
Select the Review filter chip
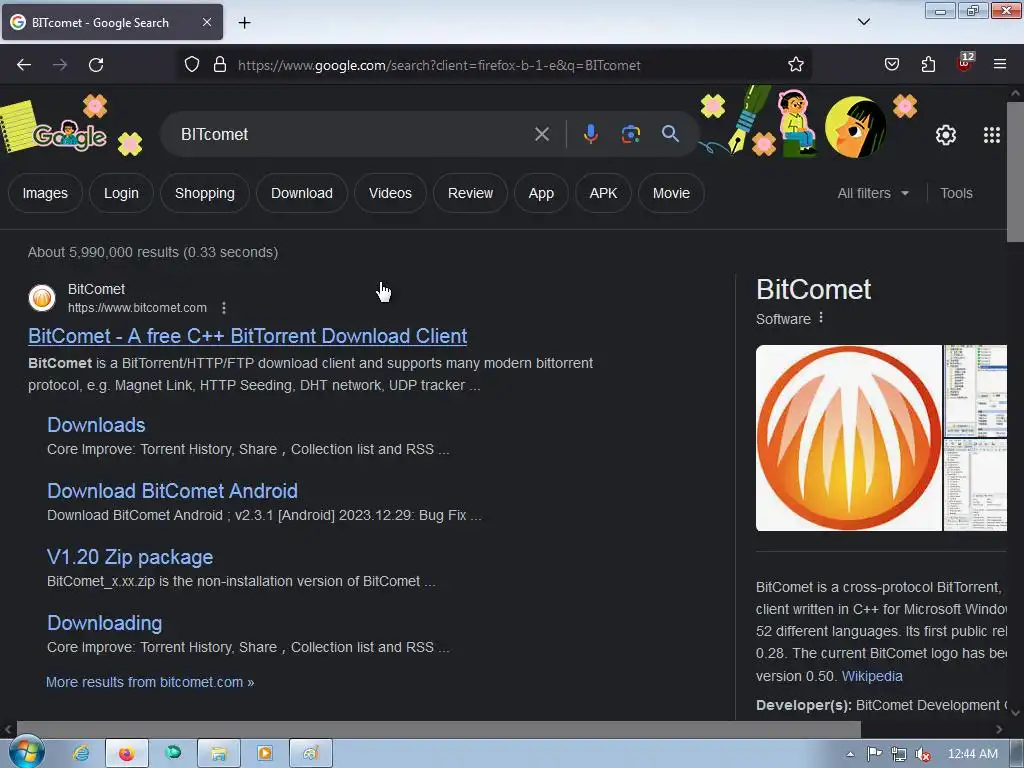click(x=470, y=193)
